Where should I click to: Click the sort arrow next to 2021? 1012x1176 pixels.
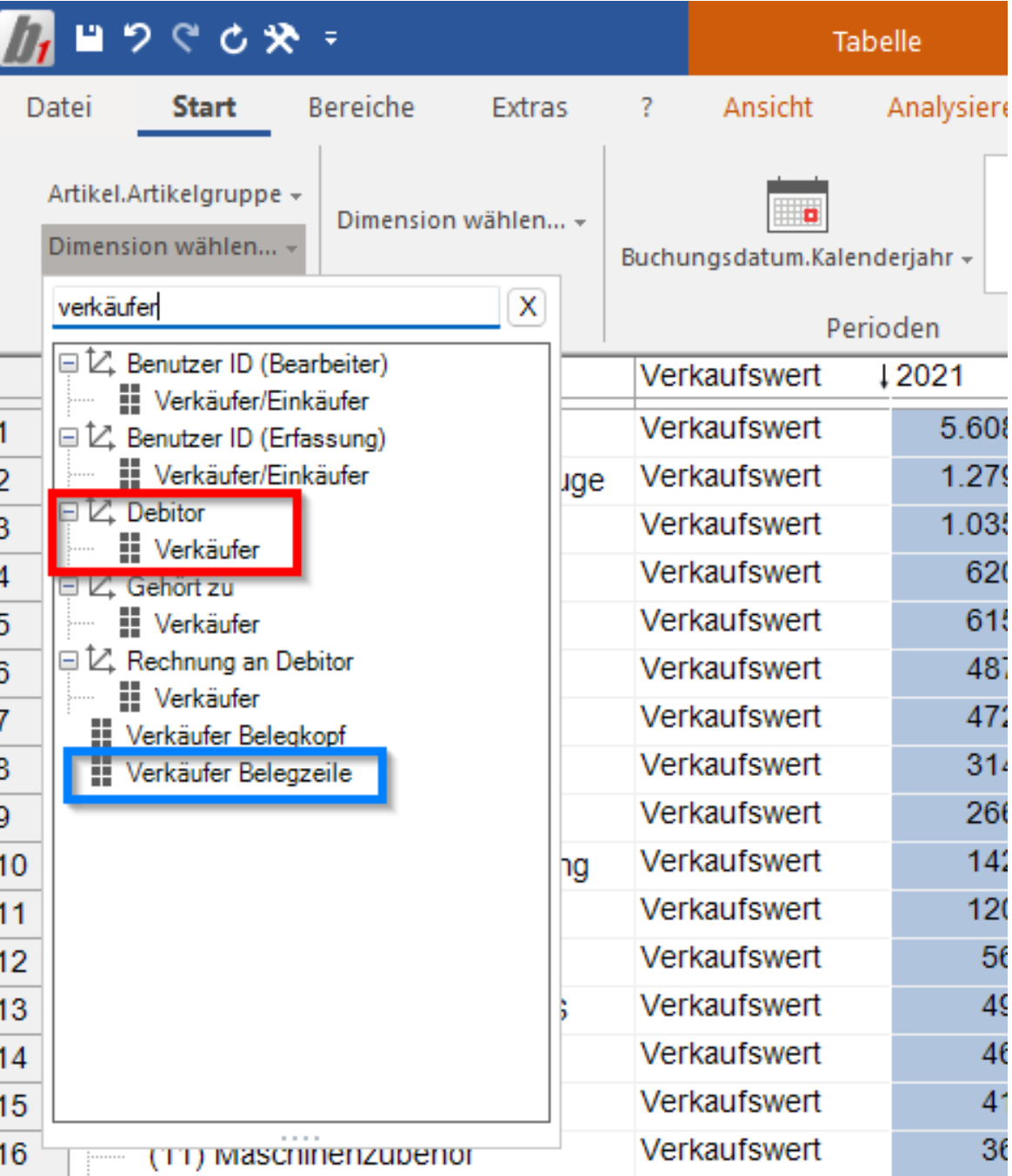click(883, 376)
